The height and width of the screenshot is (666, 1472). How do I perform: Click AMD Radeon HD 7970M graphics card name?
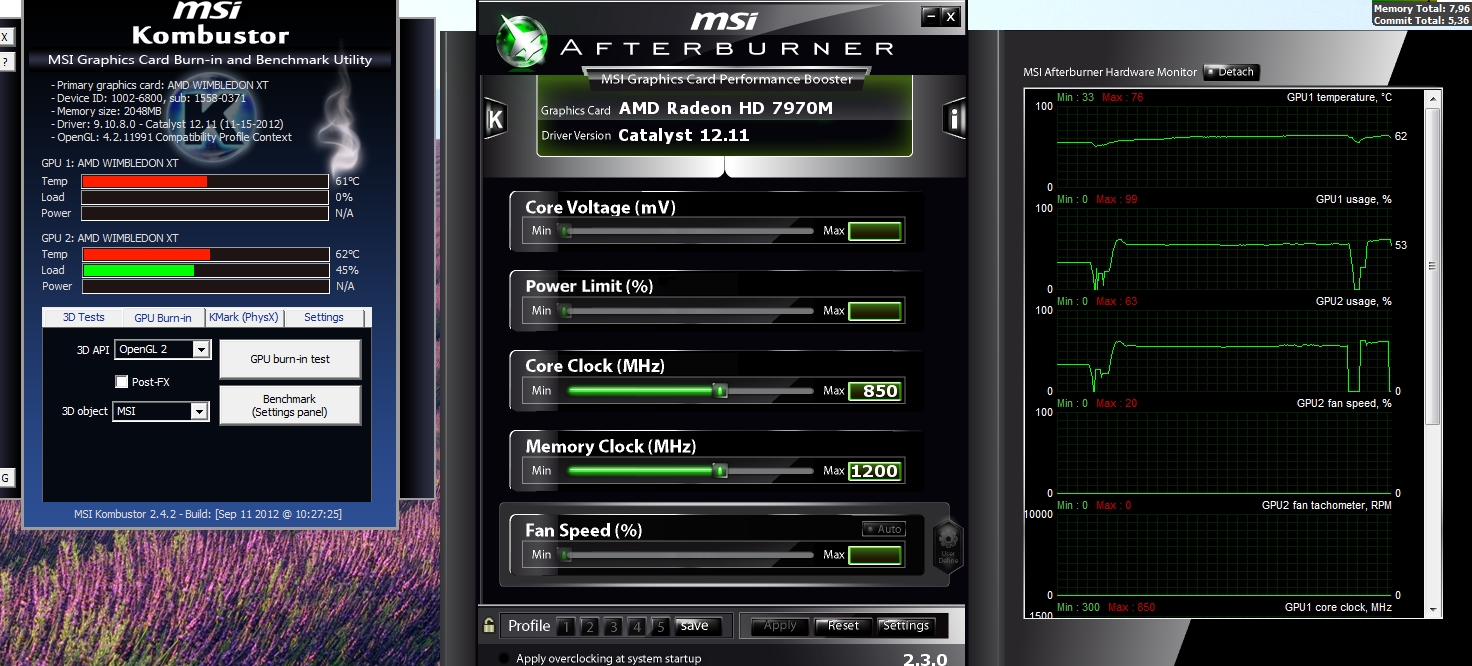[x=726, y=108]
